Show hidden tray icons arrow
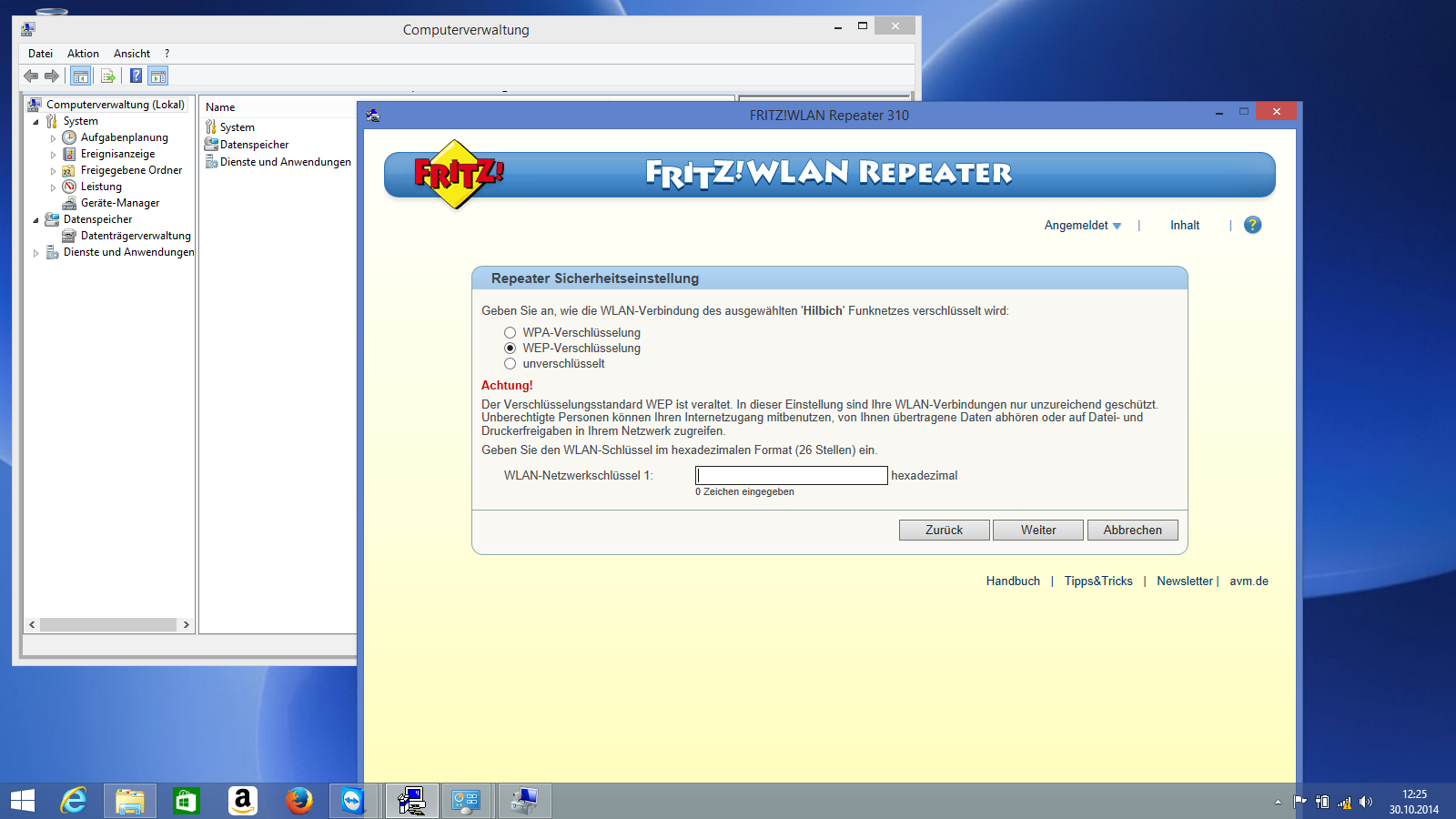This screenshot has height=819, width=1456. click(x=1278, y=802)
